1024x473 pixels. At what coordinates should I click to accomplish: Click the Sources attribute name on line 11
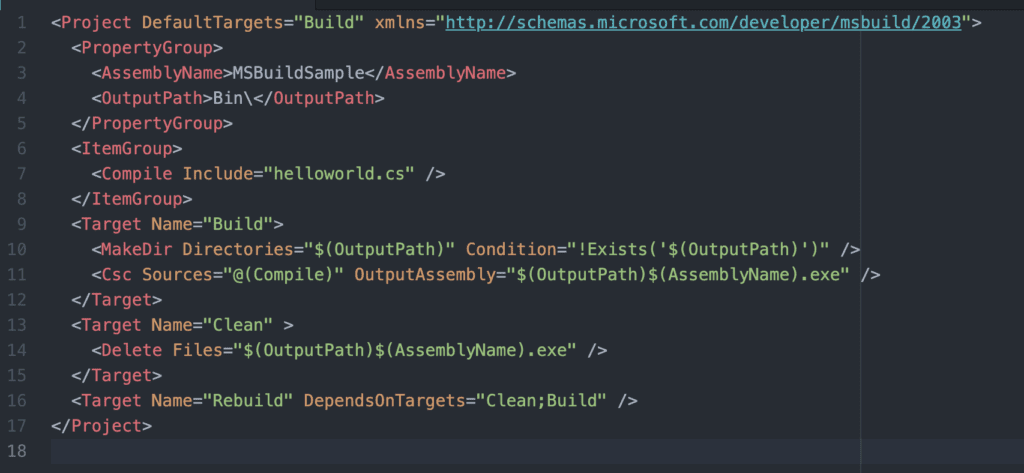tap(178, 275)
